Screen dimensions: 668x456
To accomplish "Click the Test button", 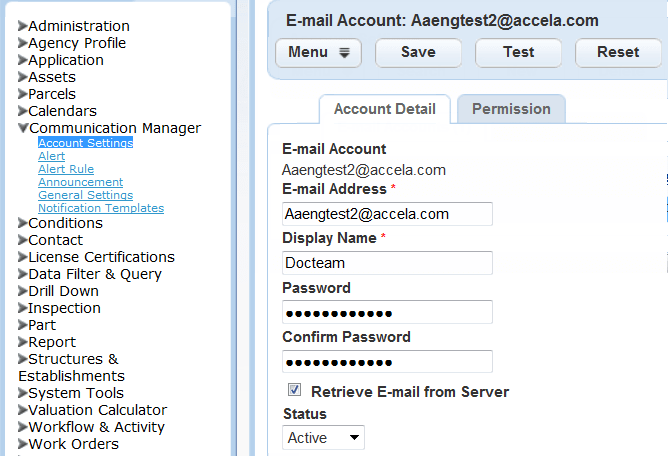I will point(518,53).
